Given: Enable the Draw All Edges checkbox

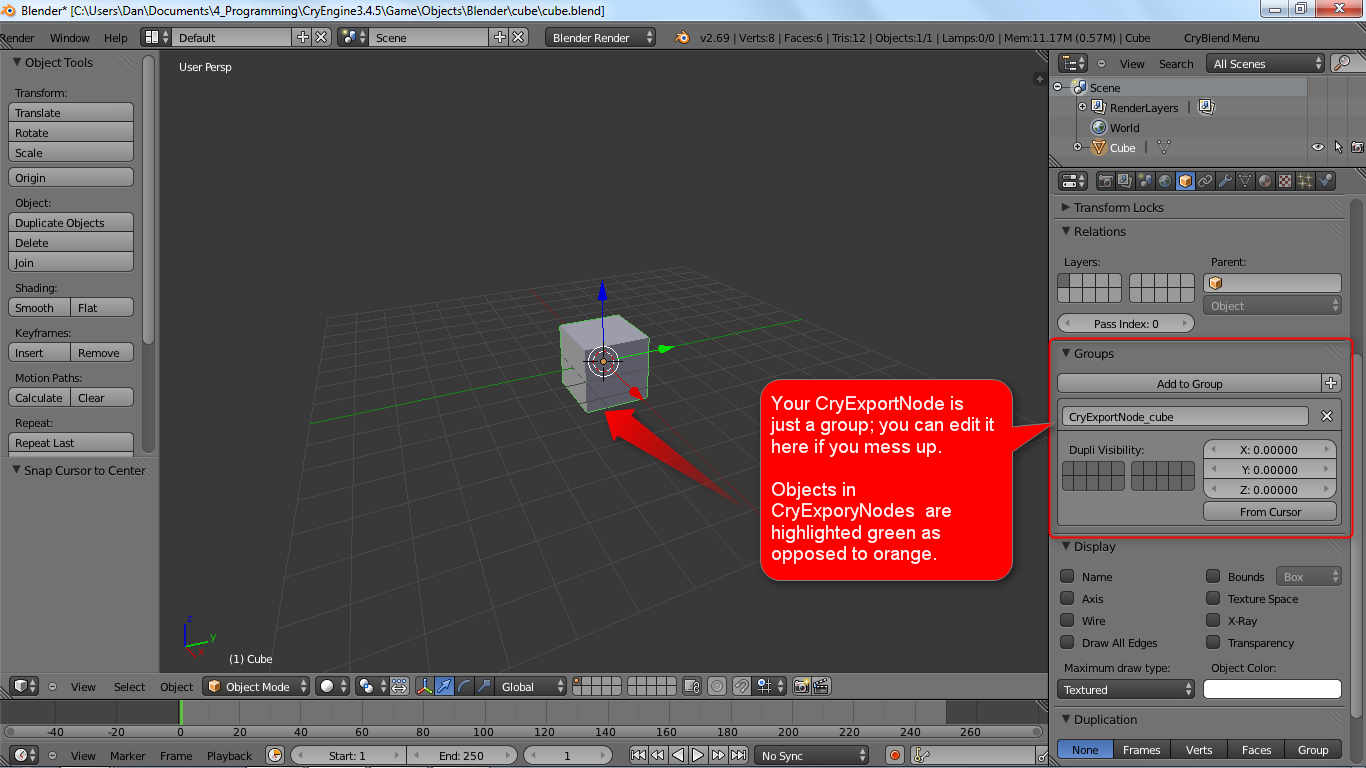Looking at the screenshot, I should click(1067, 642).
